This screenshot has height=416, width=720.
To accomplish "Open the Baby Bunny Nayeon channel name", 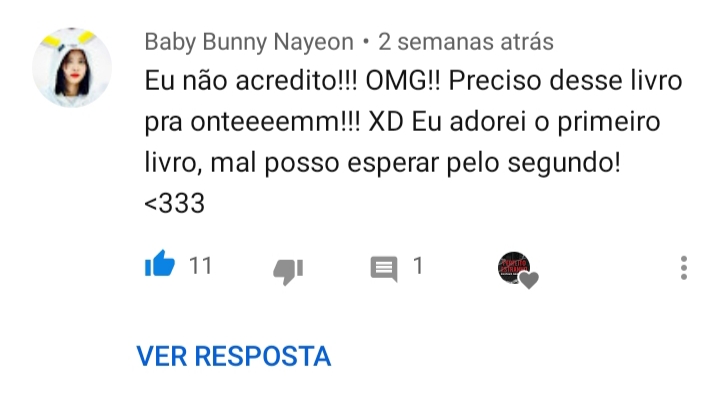I will (249, 42).
